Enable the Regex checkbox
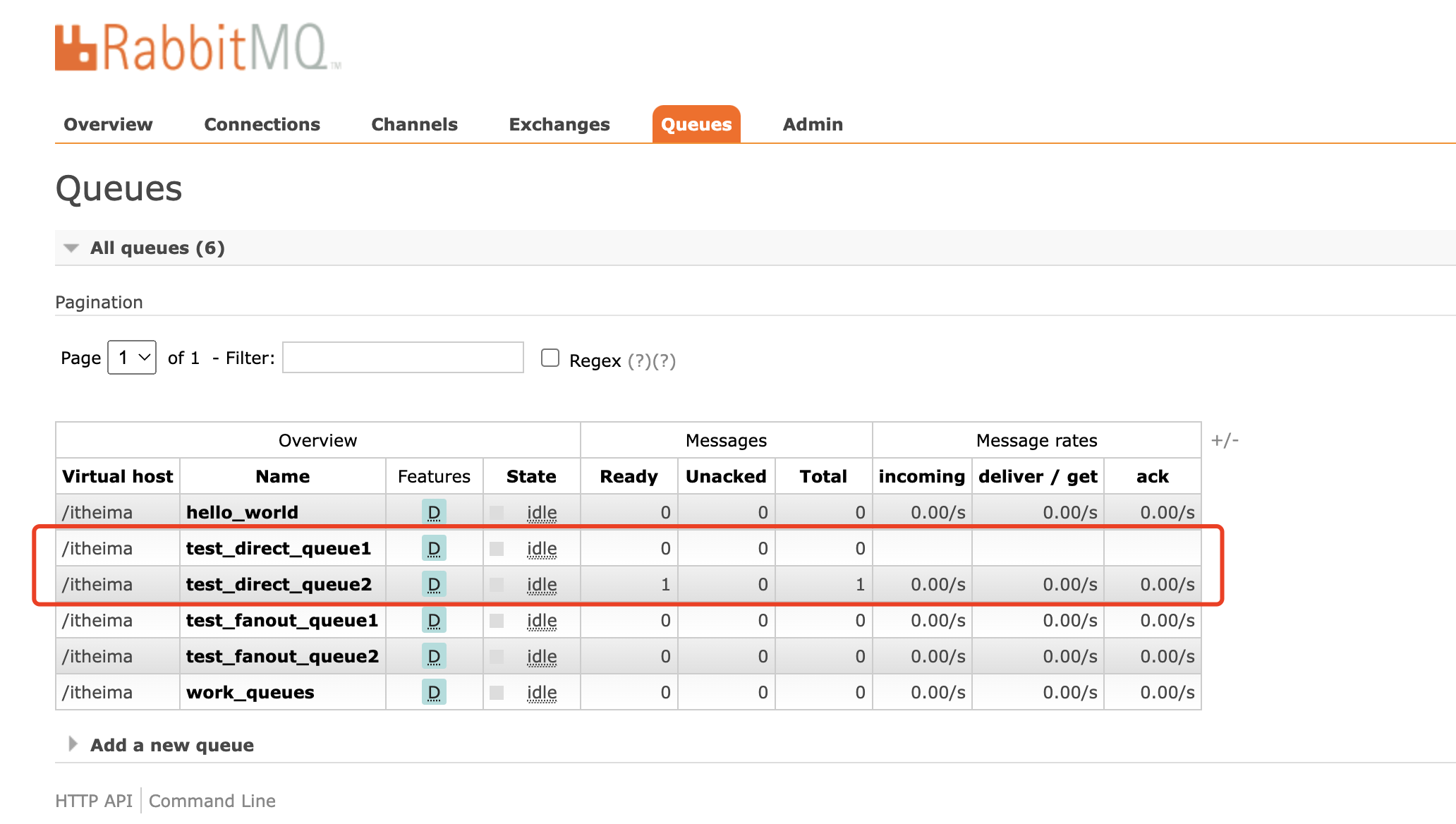1456x824 pixels. click(550, 358)
